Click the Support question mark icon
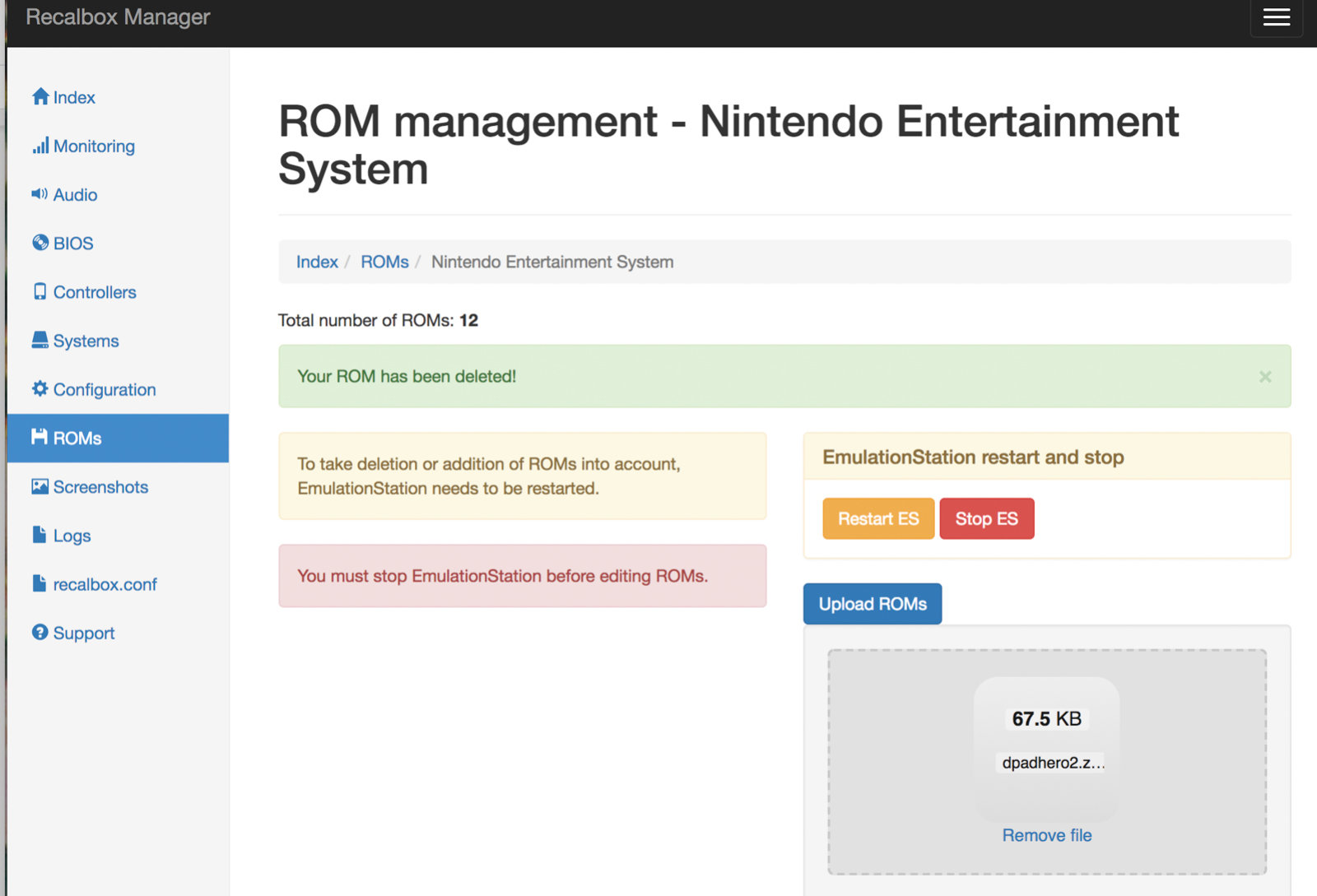Screen dimensions: 1317x896 (x=40, y=633)
